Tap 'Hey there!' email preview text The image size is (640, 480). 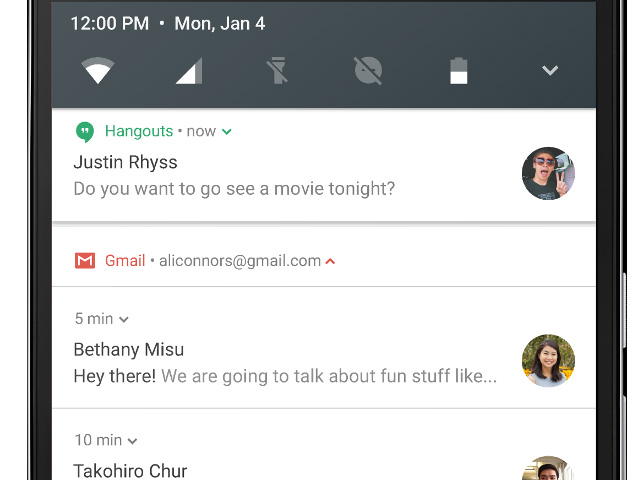point(115,376)
